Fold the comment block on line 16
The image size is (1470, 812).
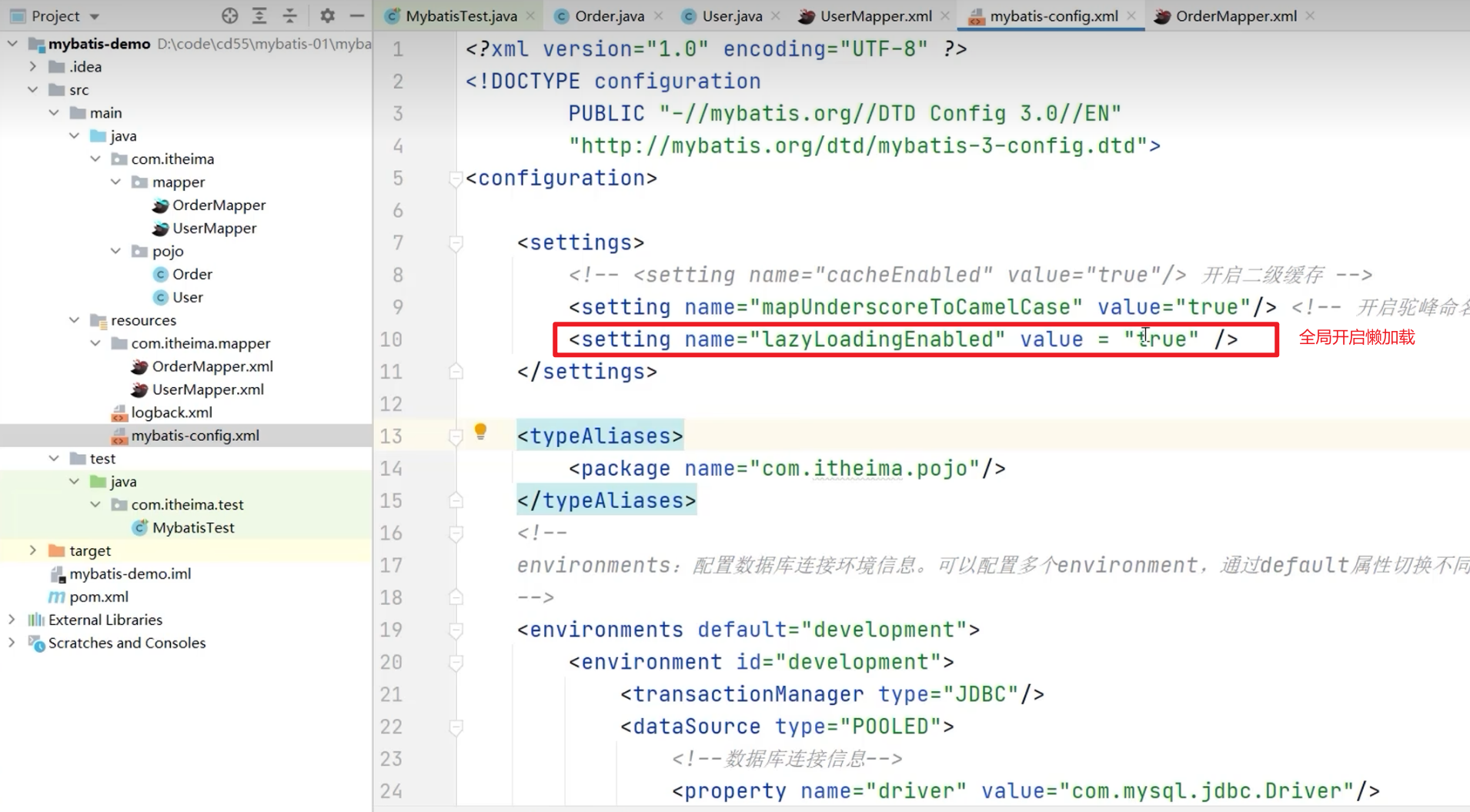coord(456,533)
